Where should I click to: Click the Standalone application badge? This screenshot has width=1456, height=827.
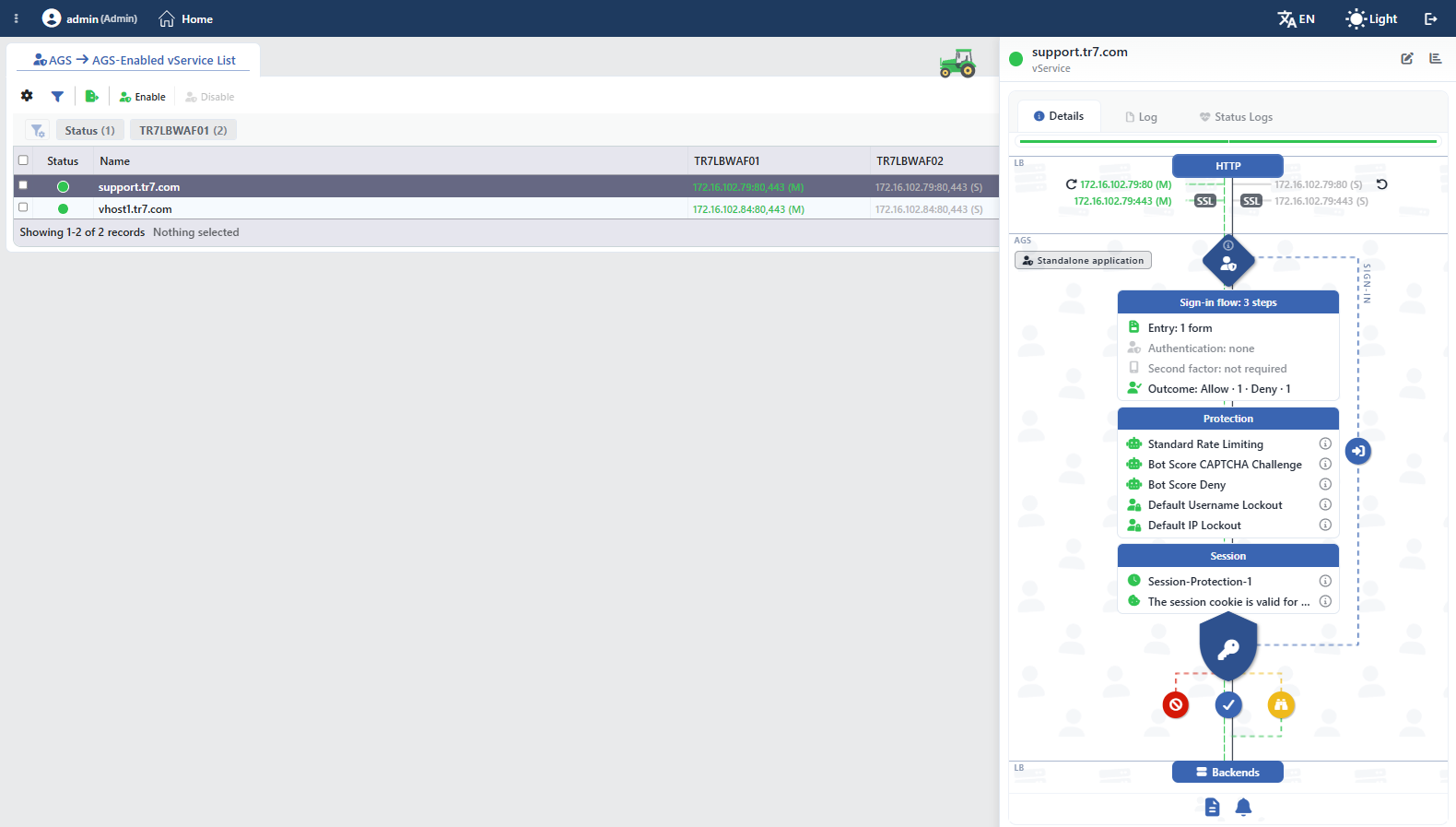[1083, 261]
